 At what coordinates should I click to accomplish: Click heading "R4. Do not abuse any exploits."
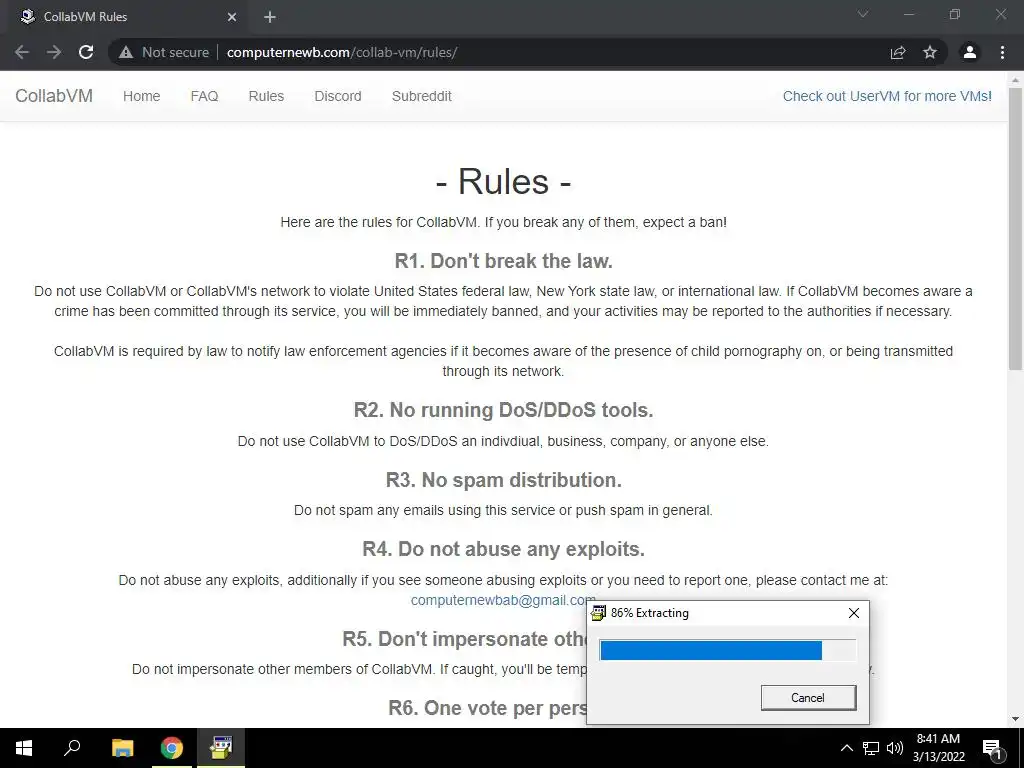pos(504,549)
